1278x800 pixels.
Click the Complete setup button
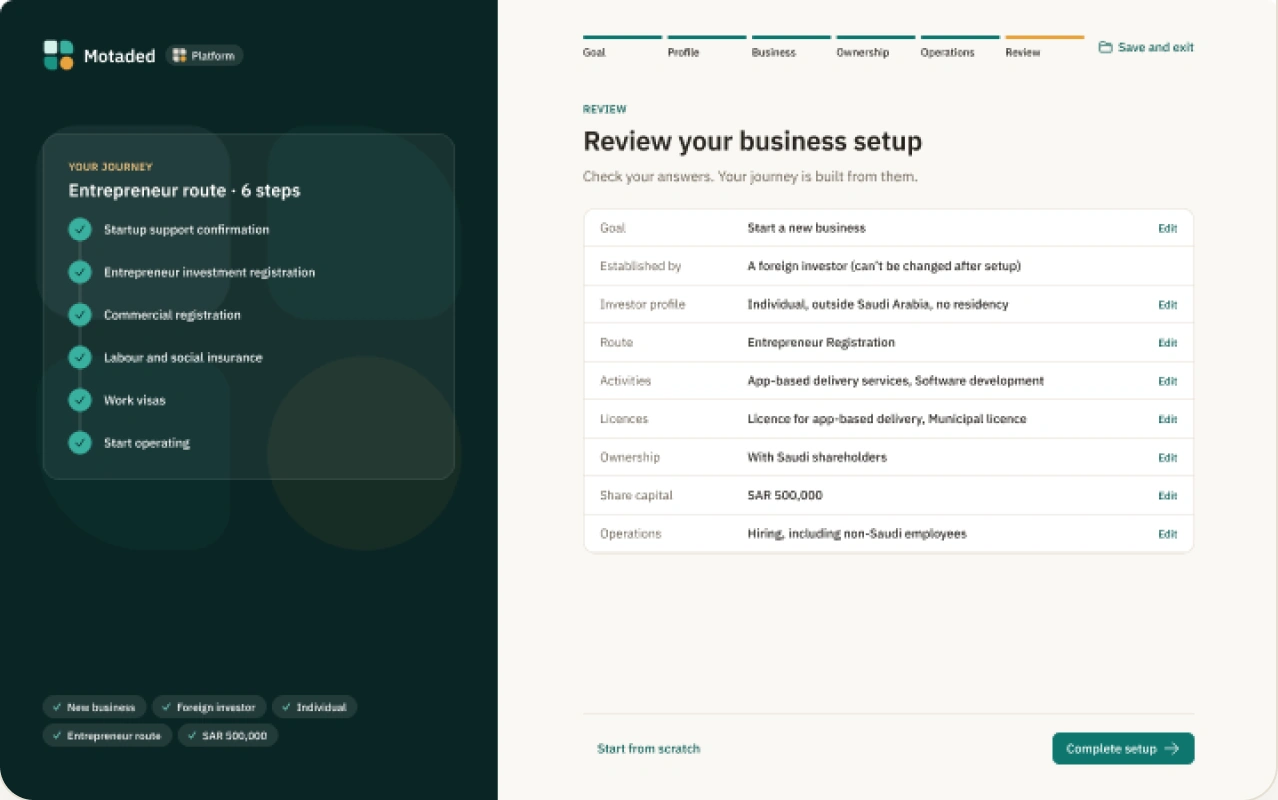click(x=1123, y=748)
